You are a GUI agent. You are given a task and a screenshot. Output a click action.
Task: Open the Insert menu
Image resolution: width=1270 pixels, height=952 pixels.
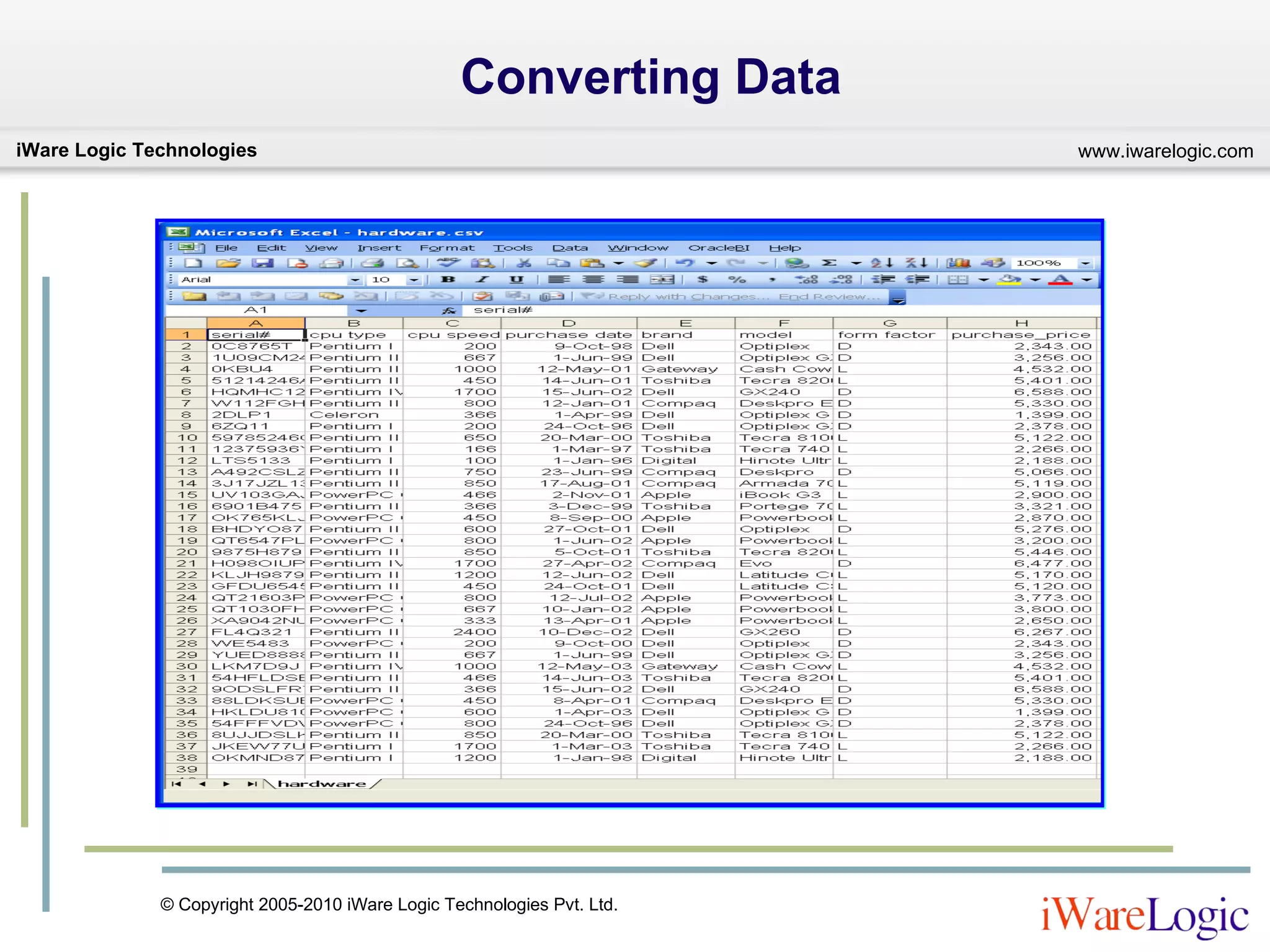click(x=379, y=248)
